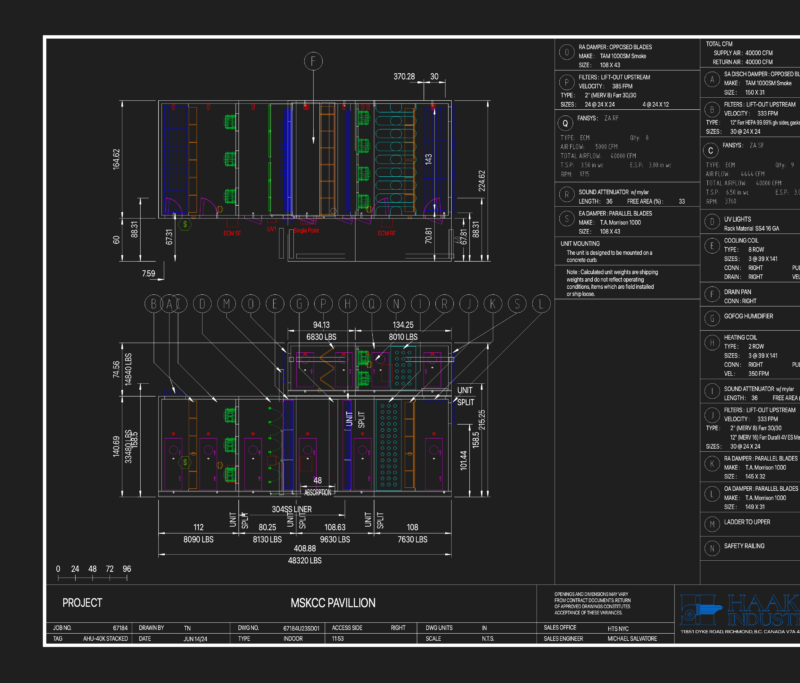The image size is (800, 683).
Task: Click circled J bubble in the callout row
Action: [x=468, y=304]
